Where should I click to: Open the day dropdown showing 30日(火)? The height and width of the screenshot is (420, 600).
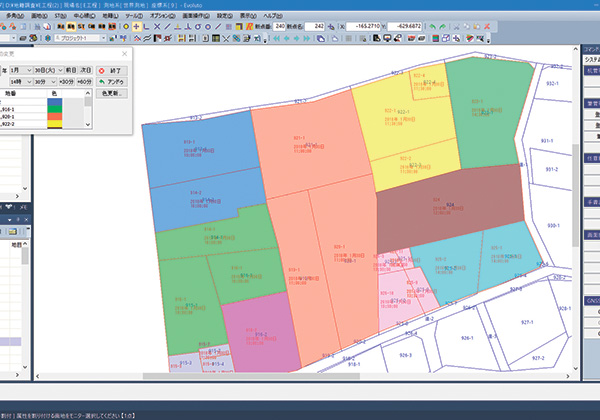pos(50,71)
